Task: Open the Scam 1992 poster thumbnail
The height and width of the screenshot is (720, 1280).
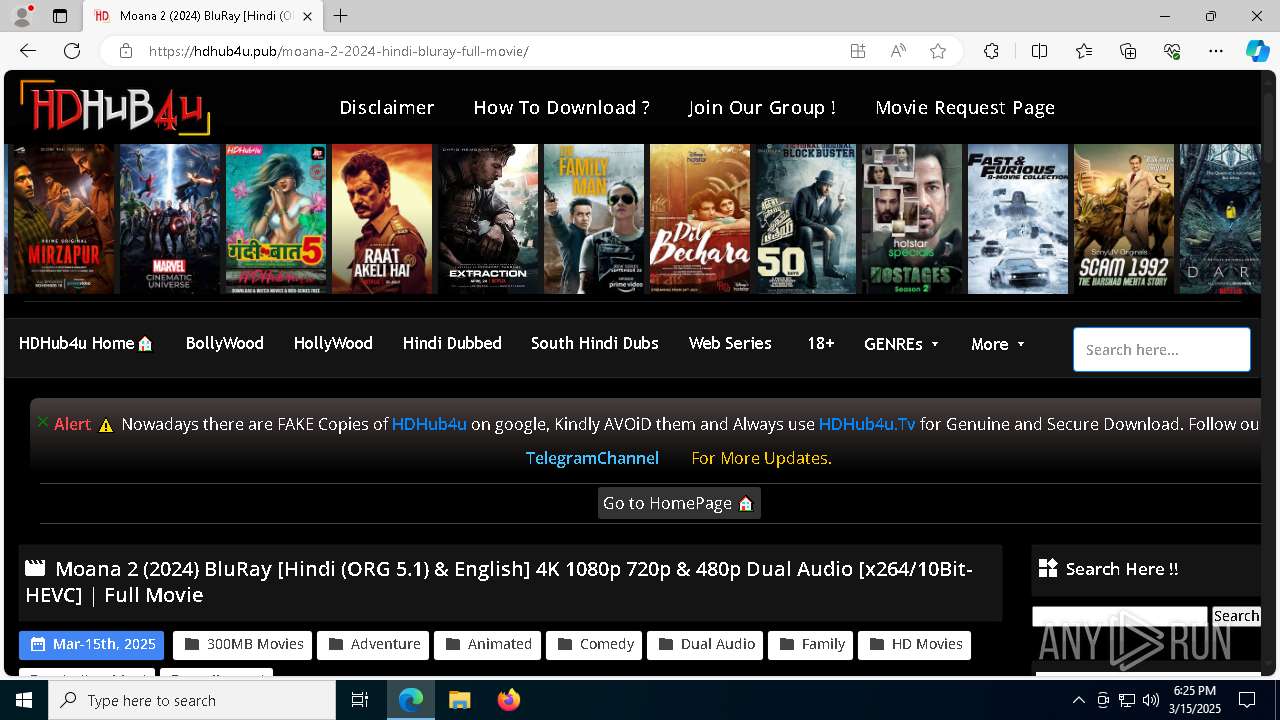Action: pyautogui.click(x=1124, y=219)
